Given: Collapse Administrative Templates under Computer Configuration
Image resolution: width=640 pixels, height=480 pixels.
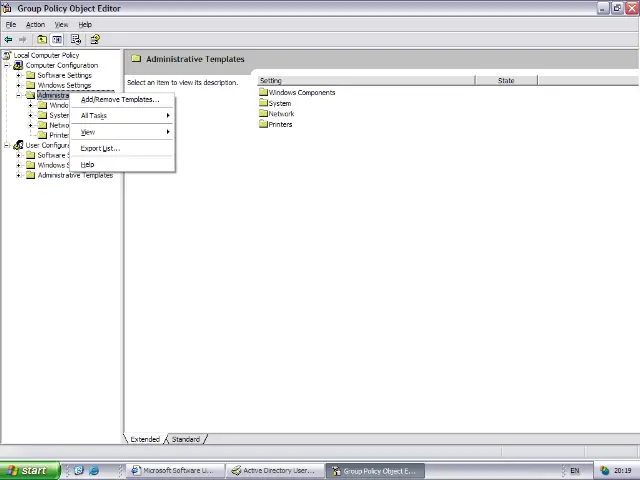Looking at the screenshot, I should (x=18, y=96).
